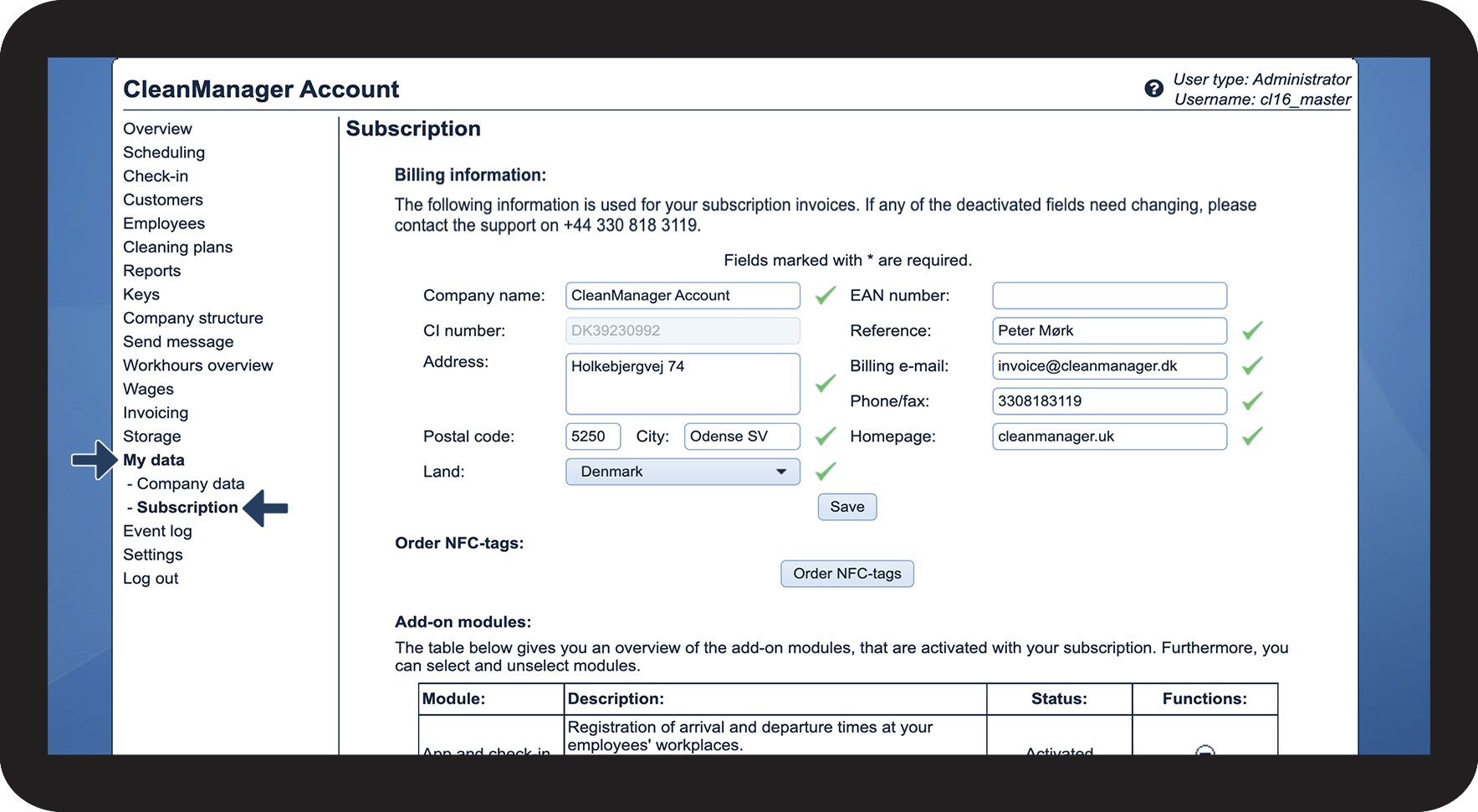
Task: Click the green checkmark beside Company name
Action: click(826, 295)
